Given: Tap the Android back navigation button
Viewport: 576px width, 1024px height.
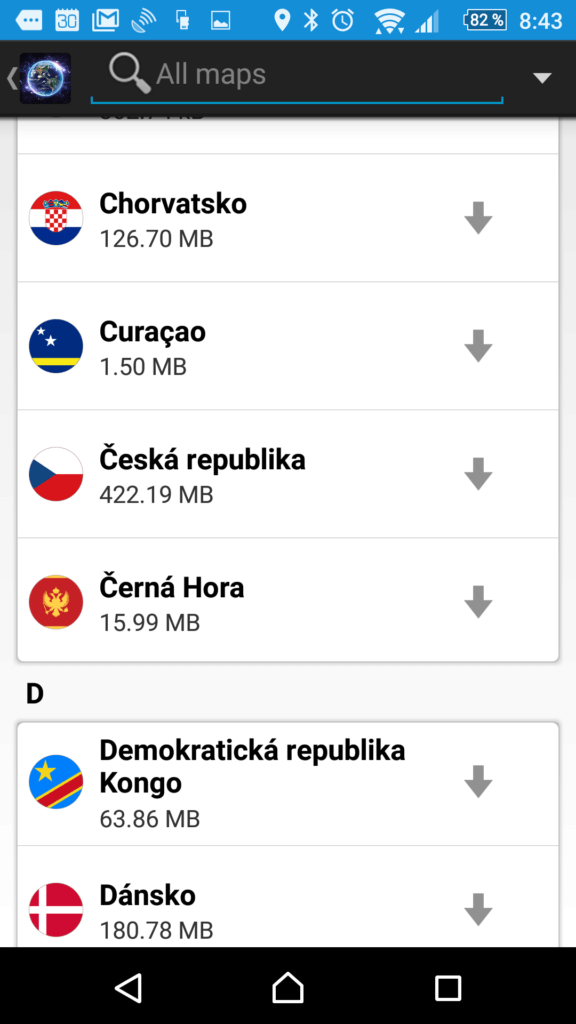Looking at the screenshot, I should [128, 986].
